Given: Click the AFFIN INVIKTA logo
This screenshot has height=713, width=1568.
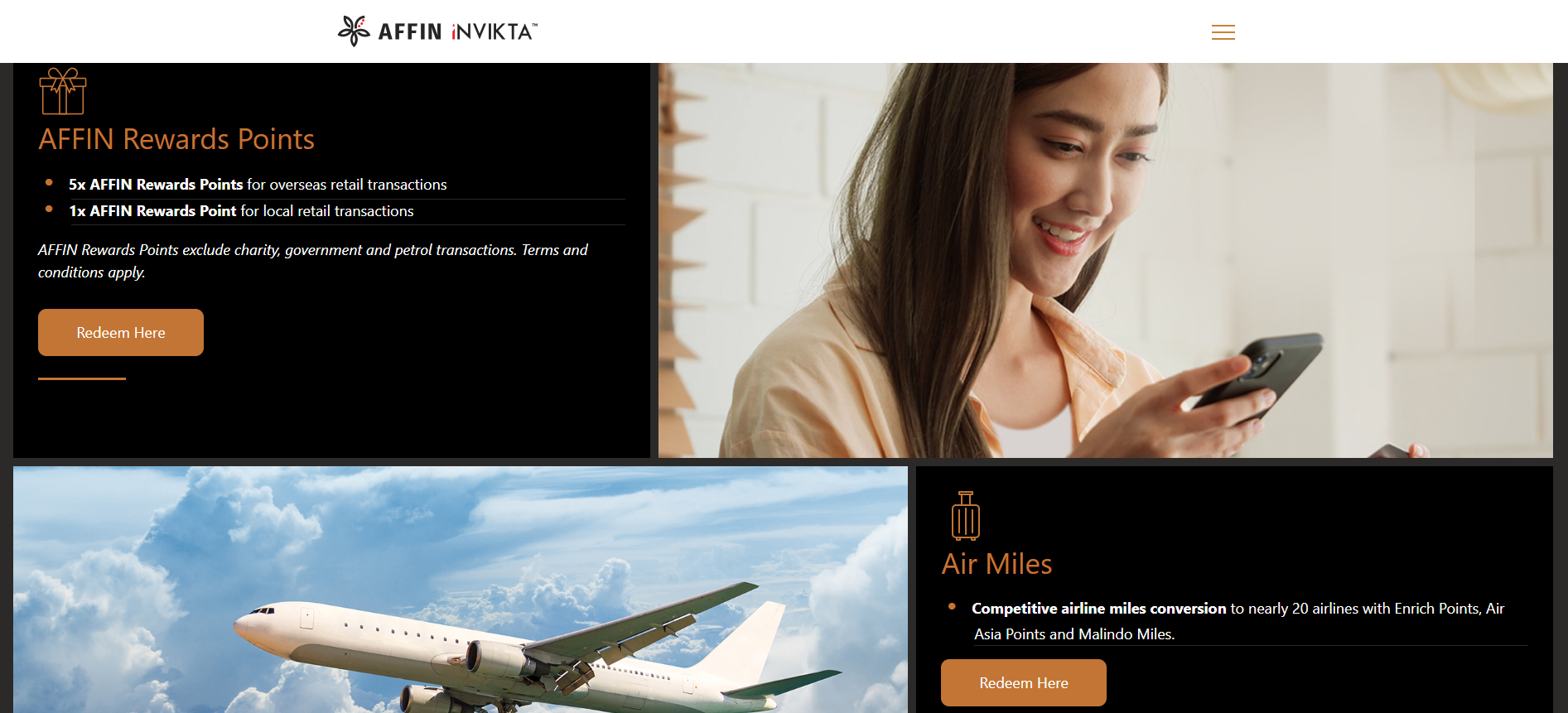Looking at the screenshot, I should tap(437, 31).
